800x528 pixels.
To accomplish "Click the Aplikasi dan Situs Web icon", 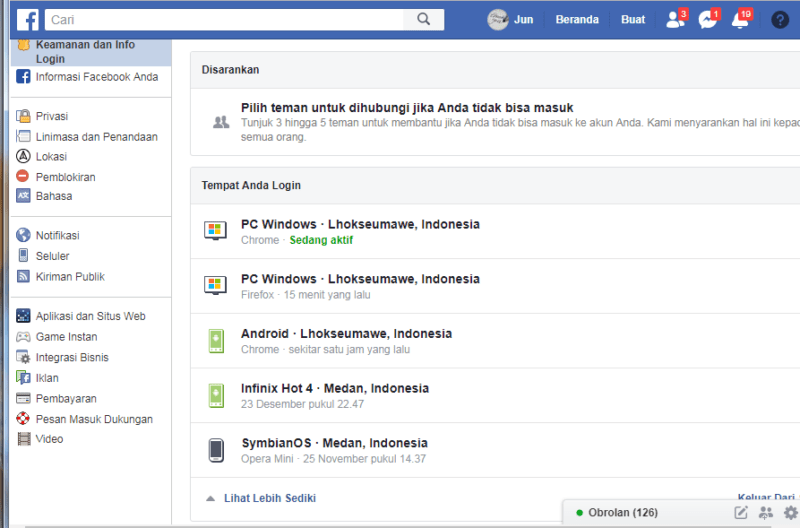I will 23,316.
